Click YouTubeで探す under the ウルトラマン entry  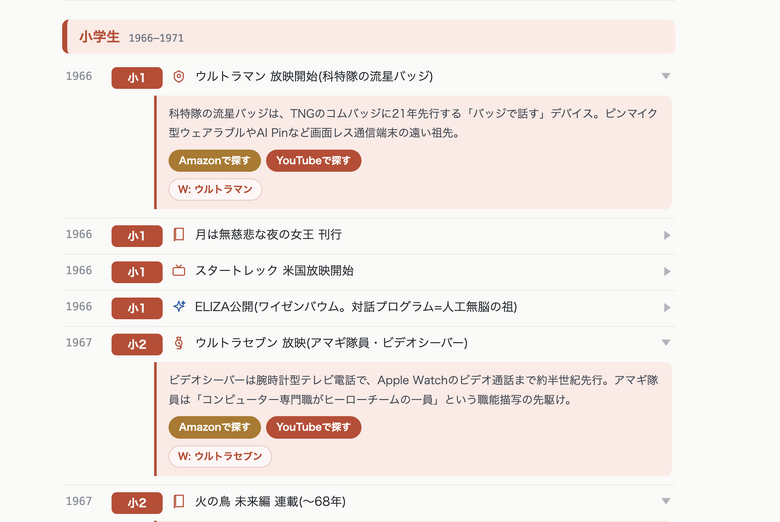(x=313, y=161)
